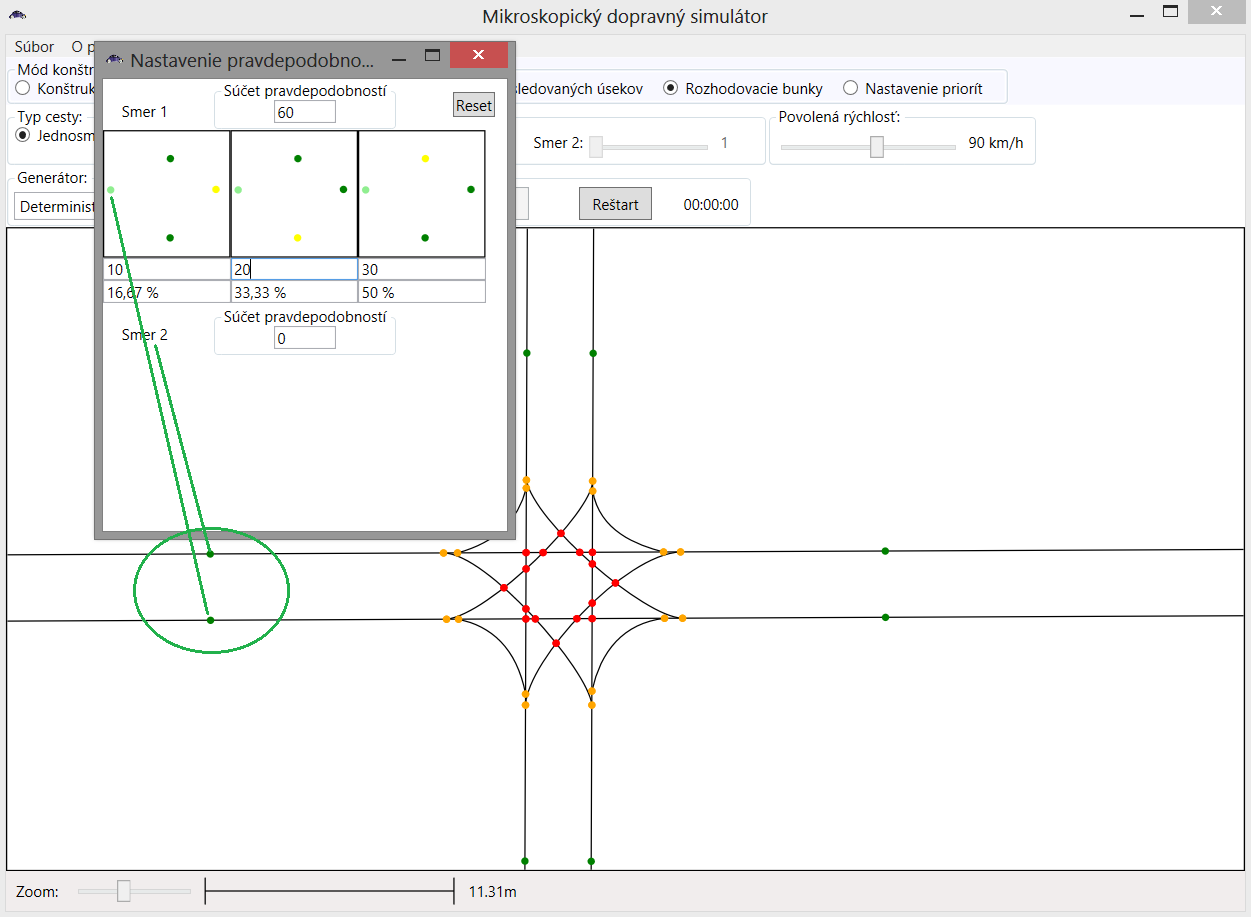Maximize the probability settings dialog
Viewport: 1251px width, 917px height.
click(x=433, y=56)
